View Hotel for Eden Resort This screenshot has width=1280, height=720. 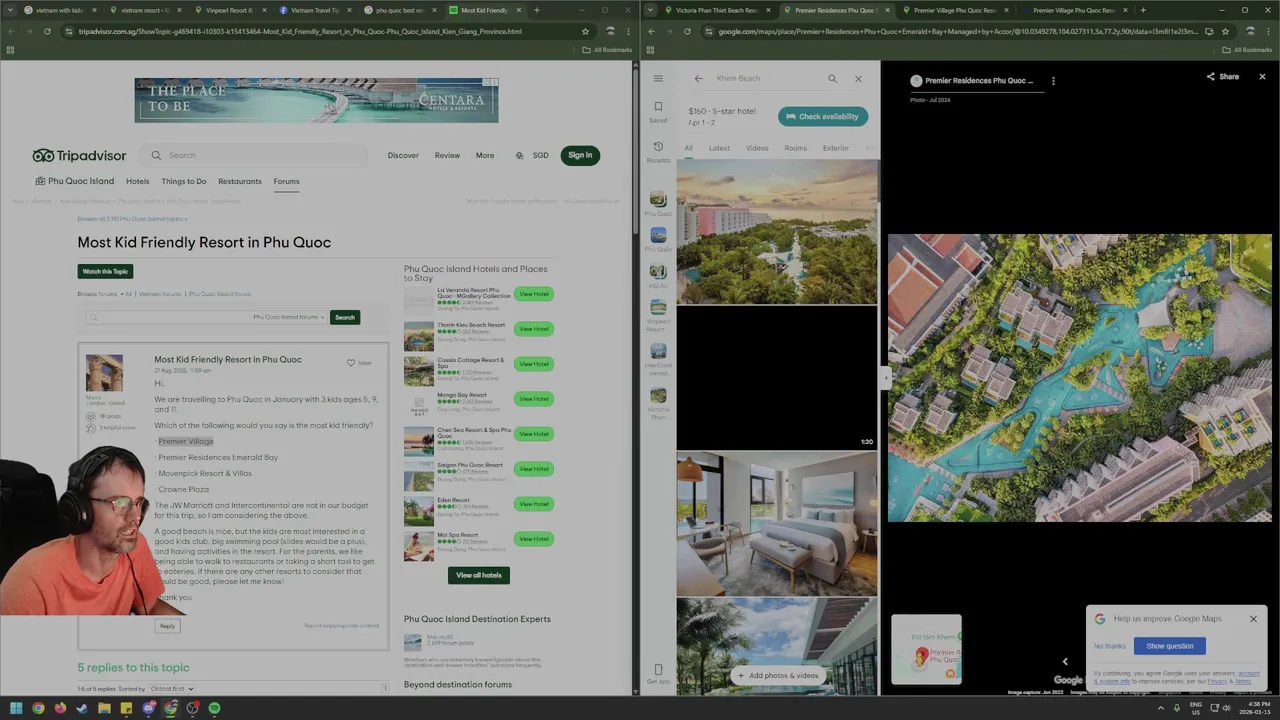pos(534,504)
